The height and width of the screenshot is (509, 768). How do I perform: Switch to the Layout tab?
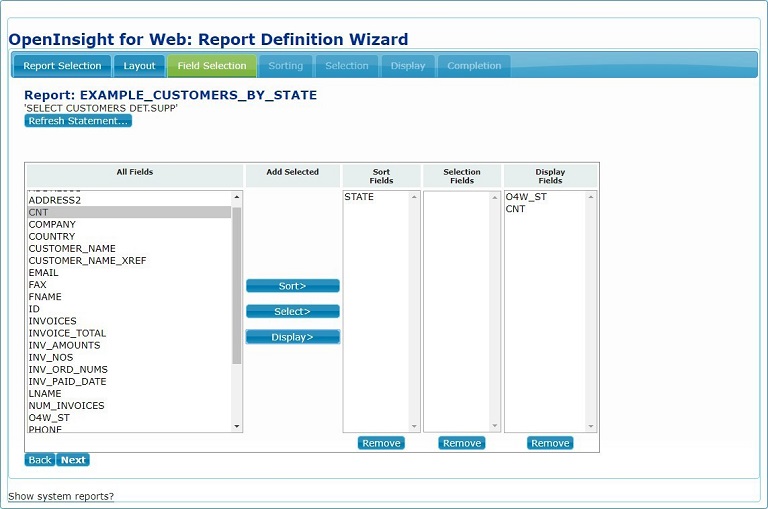click(139, 66)
